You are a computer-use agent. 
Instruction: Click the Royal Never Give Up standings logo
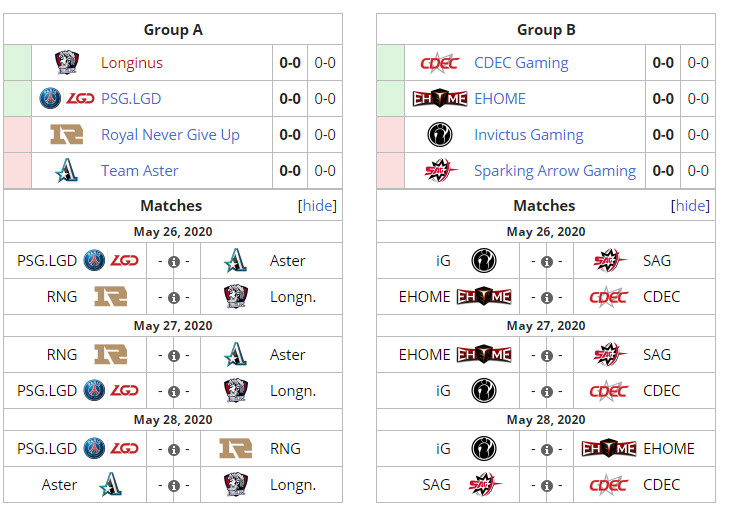coord(67,135)
